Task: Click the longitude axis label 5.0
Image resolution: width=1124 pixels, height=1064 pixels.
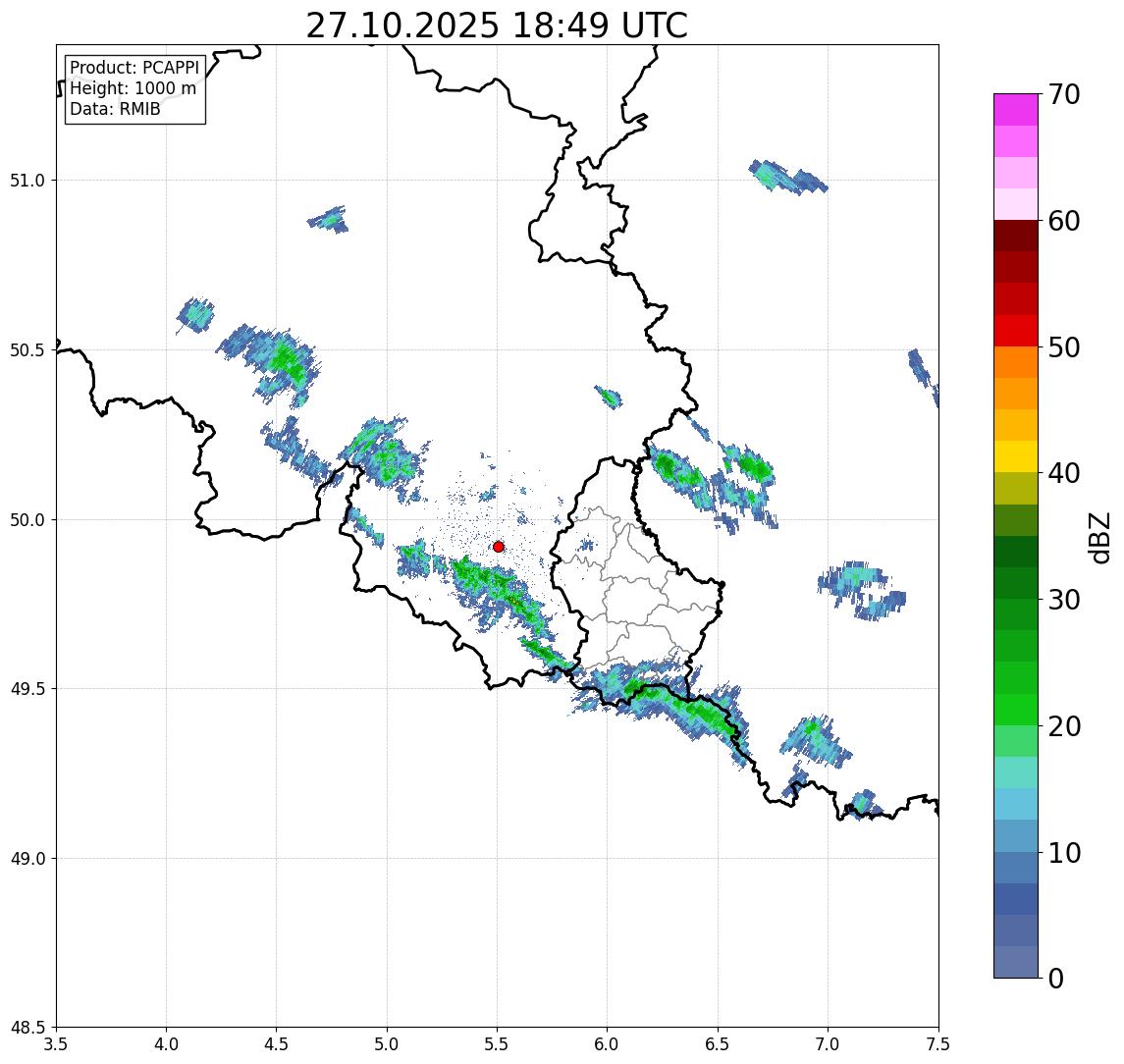Action: (x=387, y=1044)
